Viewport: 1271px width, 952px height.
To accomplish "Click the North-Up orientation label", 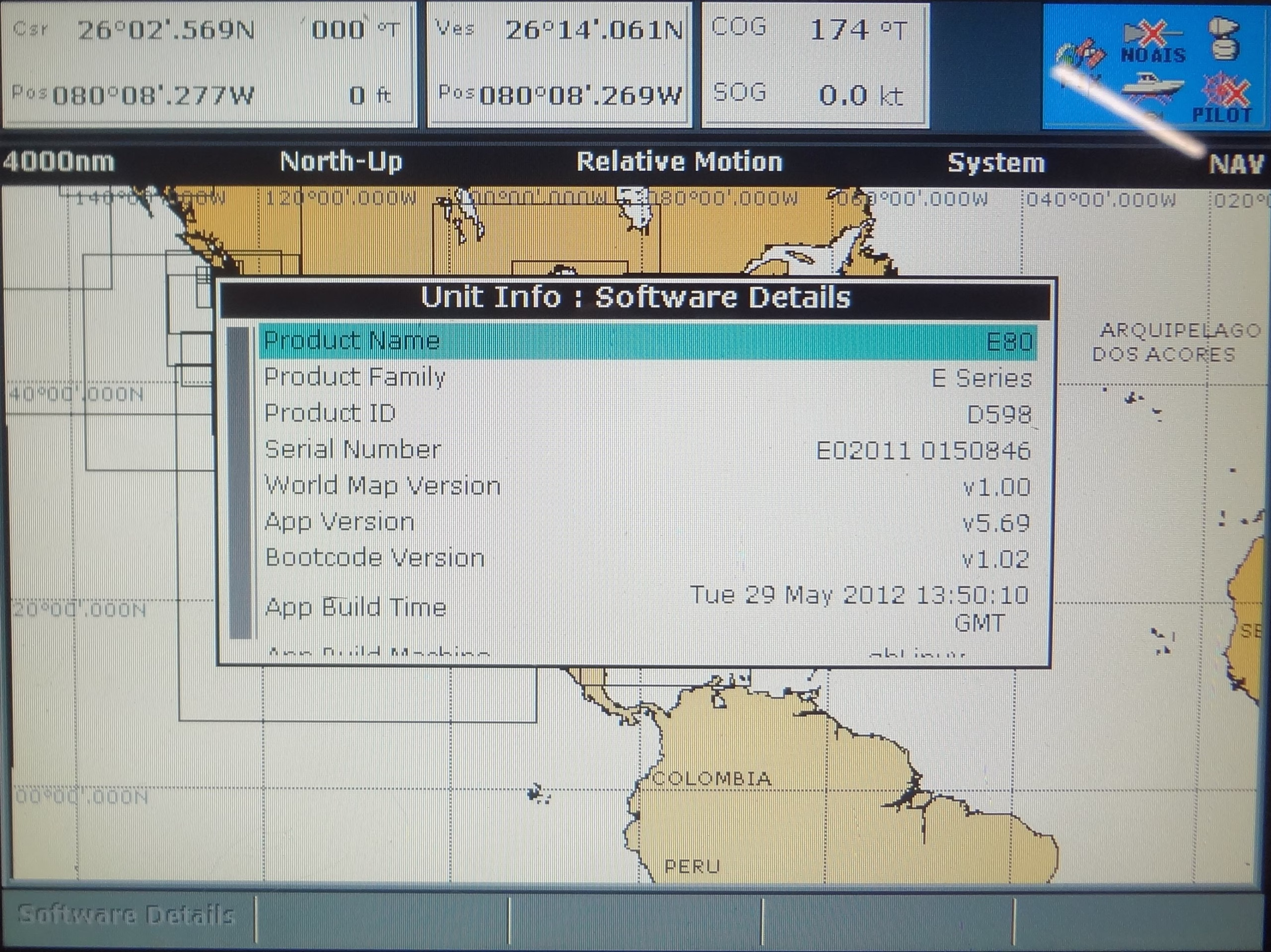I will coord(341,162).
